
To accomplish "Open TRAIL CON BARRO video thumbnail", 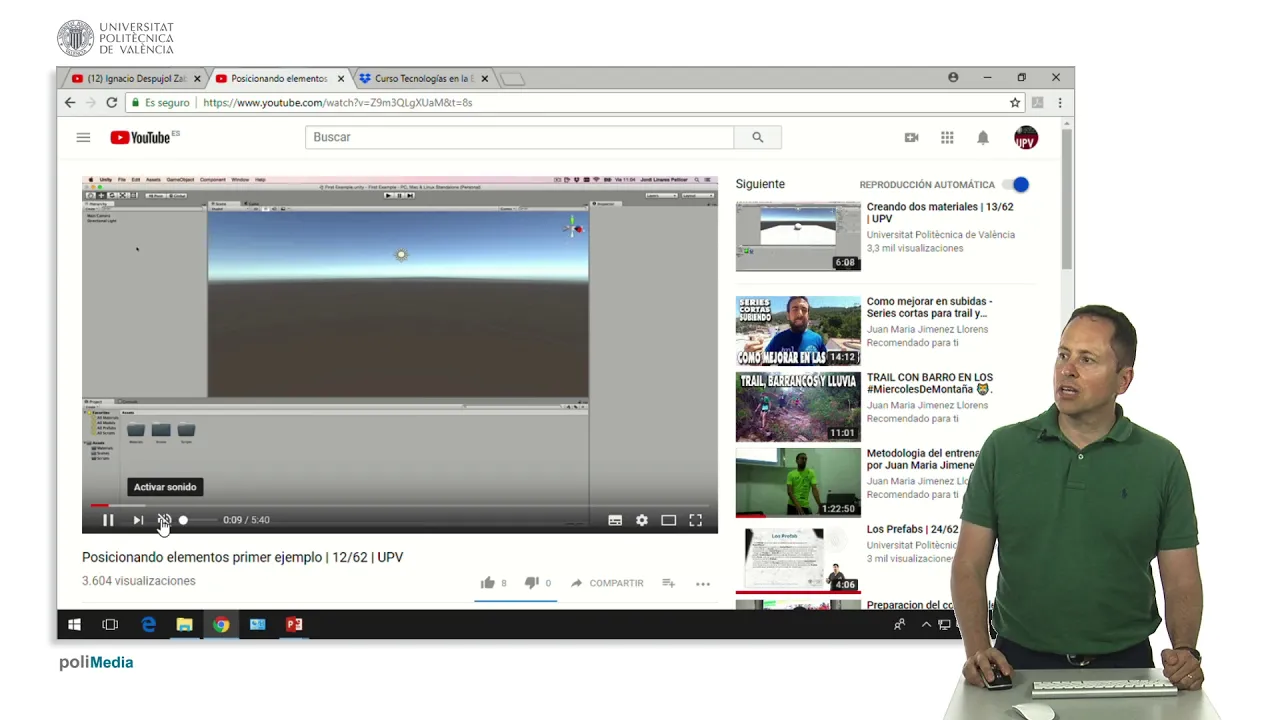I will point(798,406).
